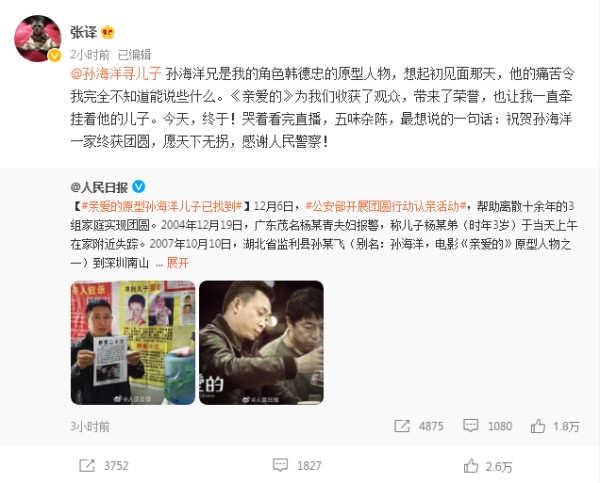The width and height of the screenshot is (600, 483).
Task: Click the repost icon on the quoted post
Action: coord(402,426)
